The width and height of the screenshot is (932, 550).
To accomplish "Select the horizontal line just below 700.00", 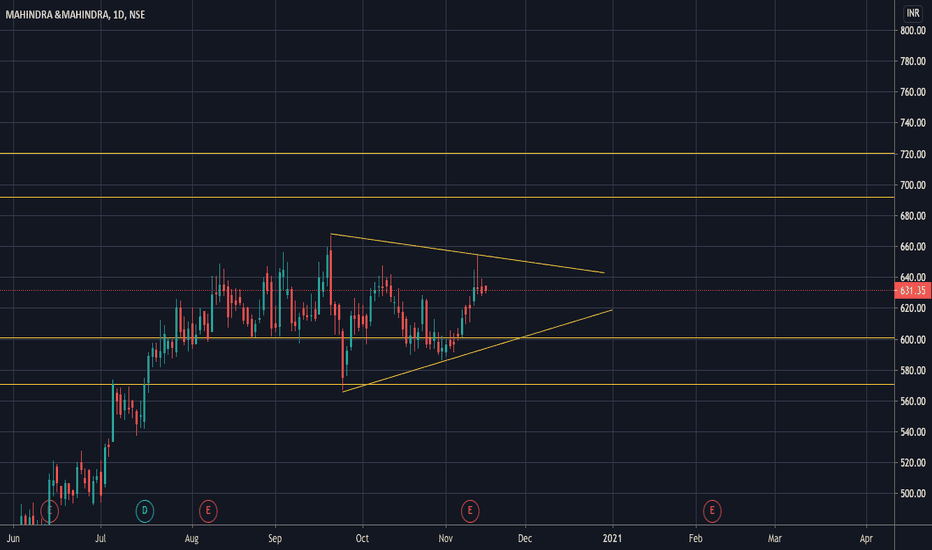I will [447, 197].
